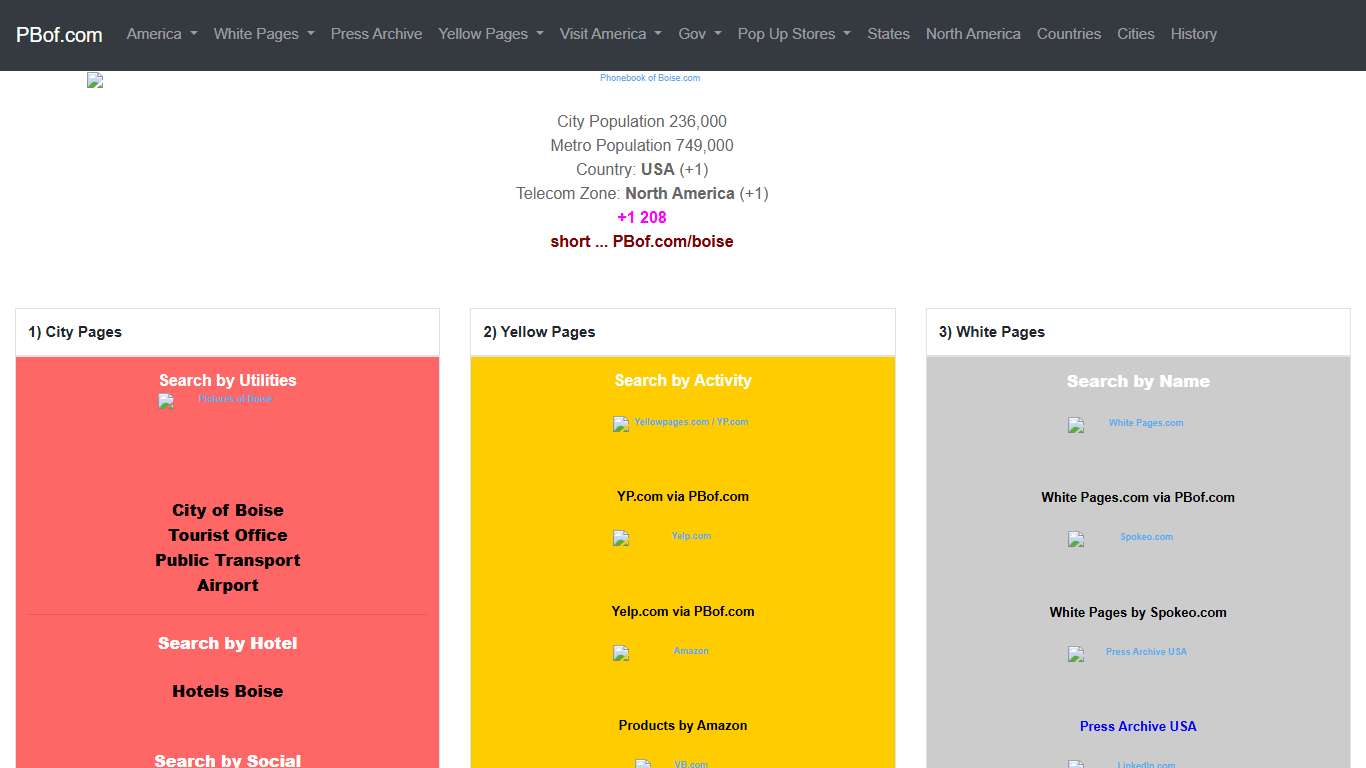Click the City of Boise link

pos(227,510)
